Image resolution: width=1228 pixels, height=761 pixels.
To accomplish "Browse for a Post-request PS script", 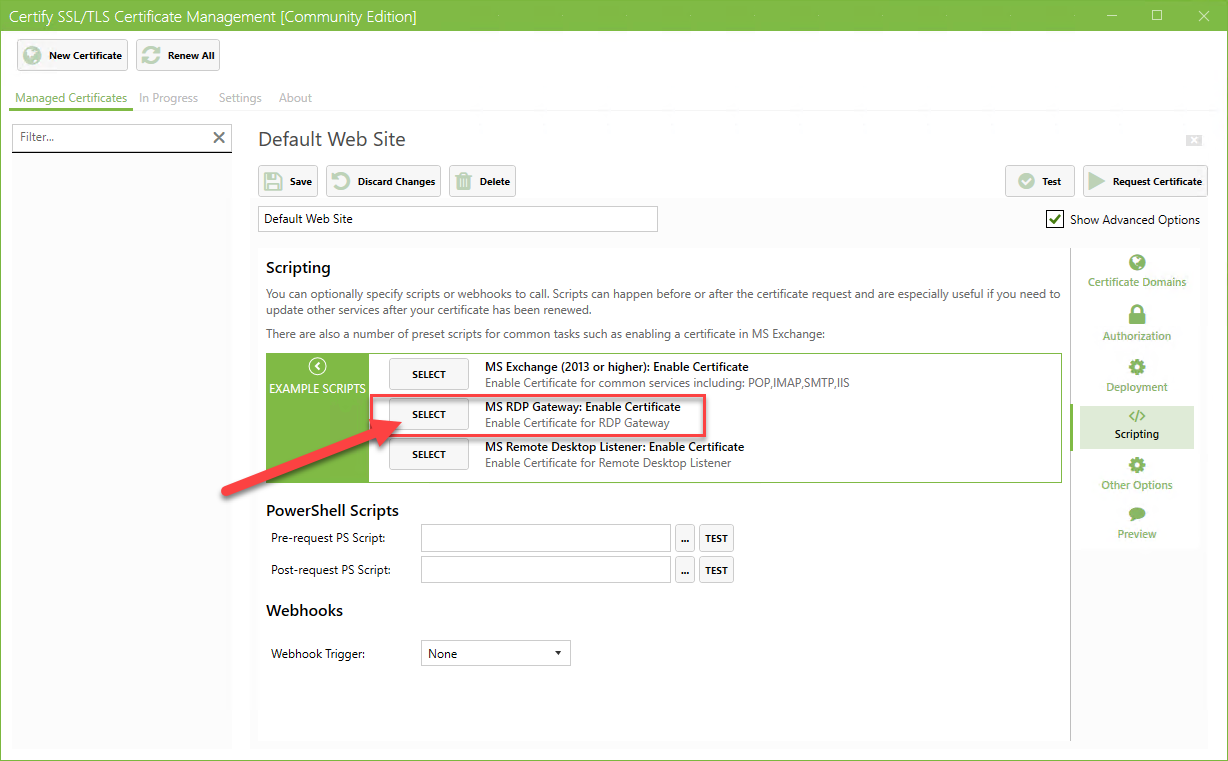I will click(685, 571).
